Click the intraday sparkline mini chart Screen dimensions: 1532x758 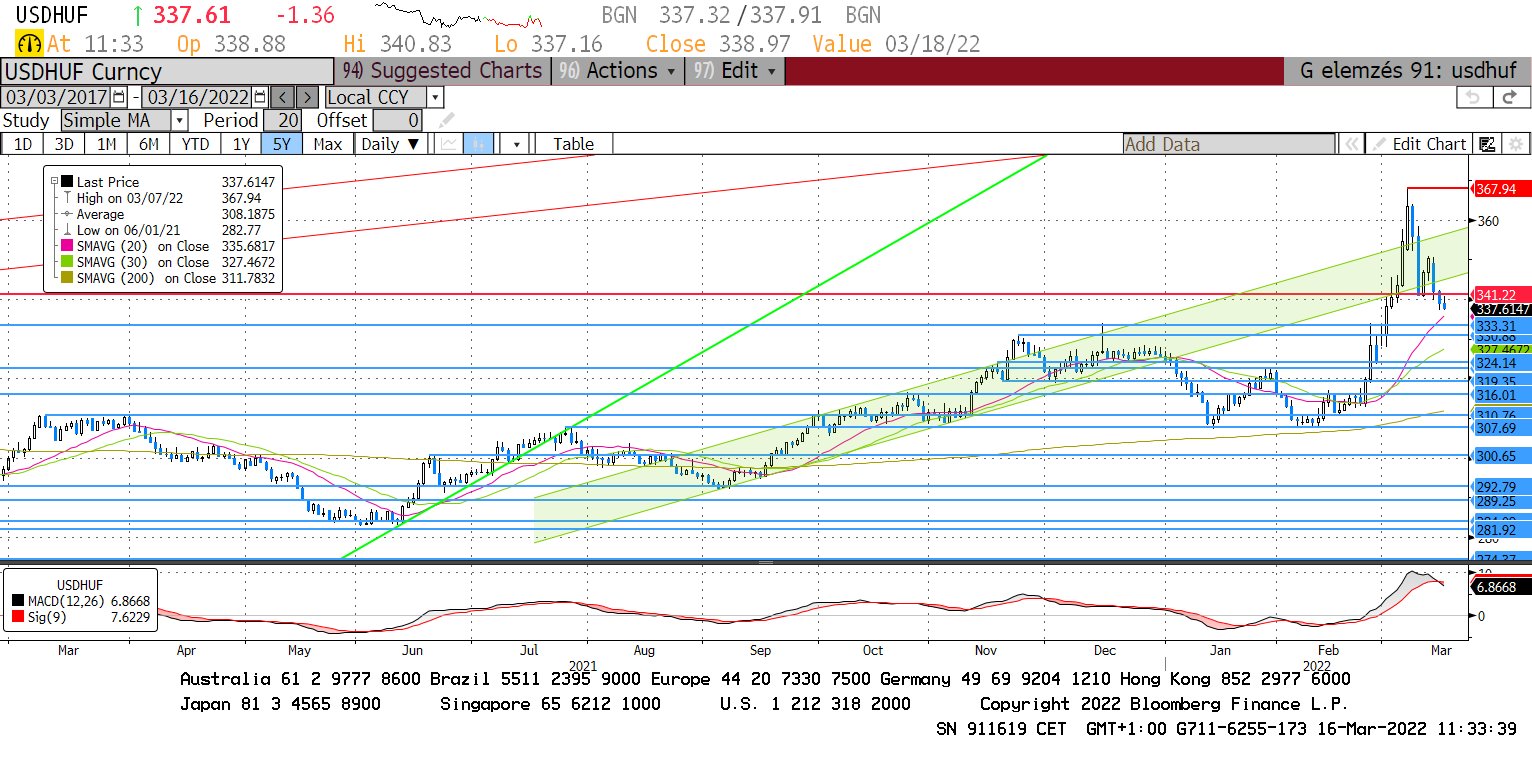(457, 16)
